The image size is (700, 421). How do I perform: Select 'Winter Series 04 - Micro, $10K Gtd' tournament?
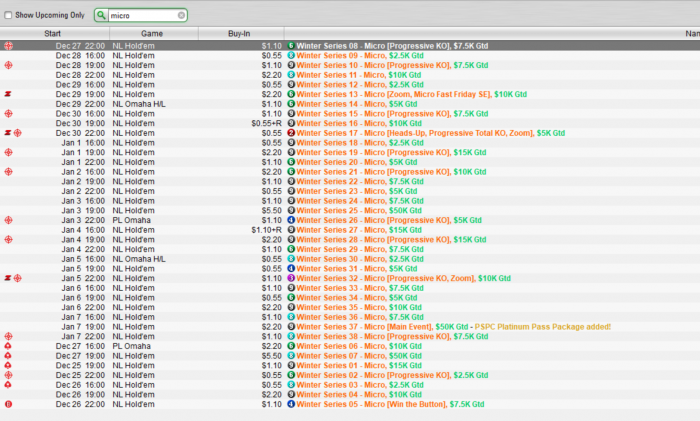[x=358, y=395]
